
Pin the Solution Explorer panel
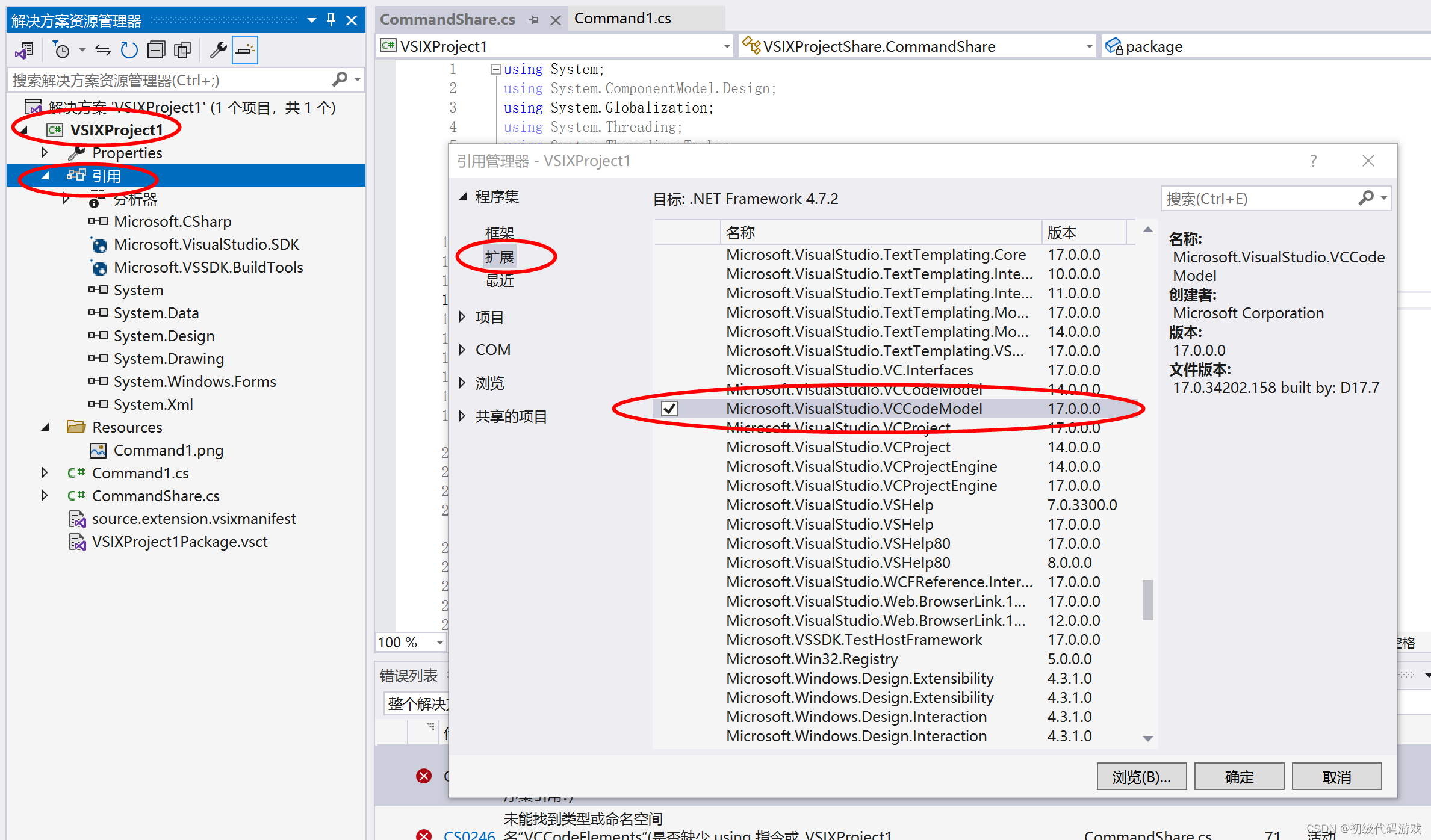pos(331,20)
